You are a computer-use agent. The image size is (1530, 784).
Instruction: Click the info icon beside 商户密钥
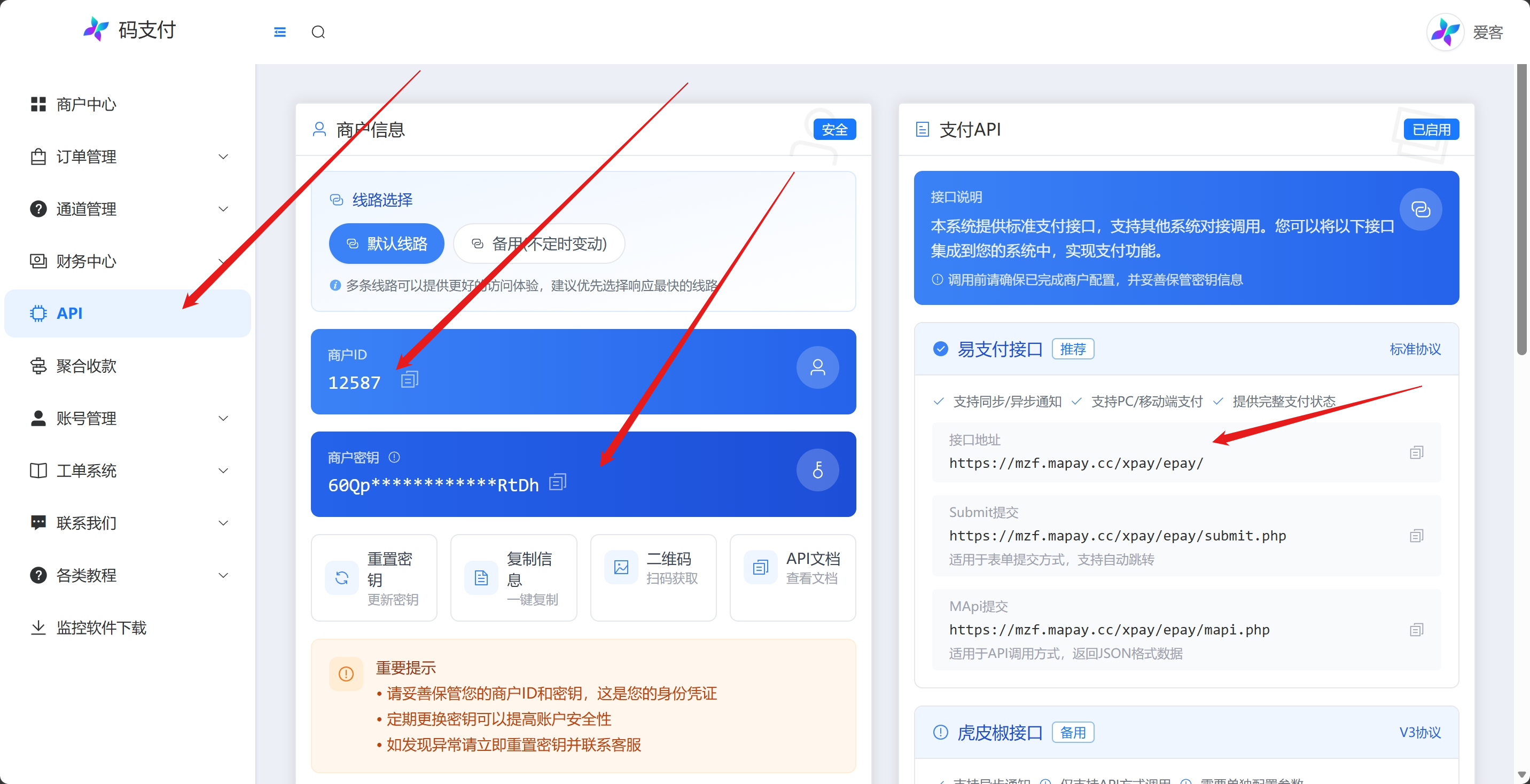click(394, 457)
